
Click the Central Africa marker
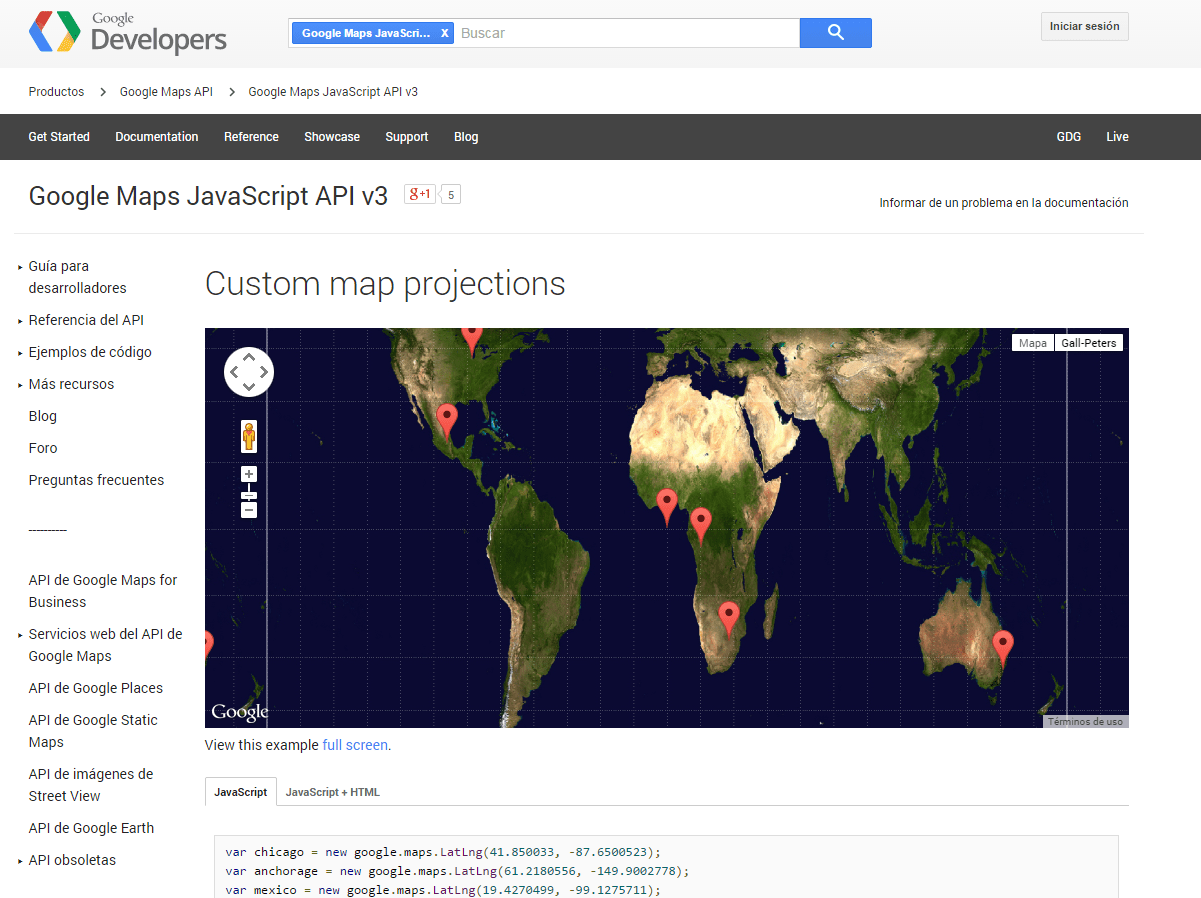tap(701, 526)
